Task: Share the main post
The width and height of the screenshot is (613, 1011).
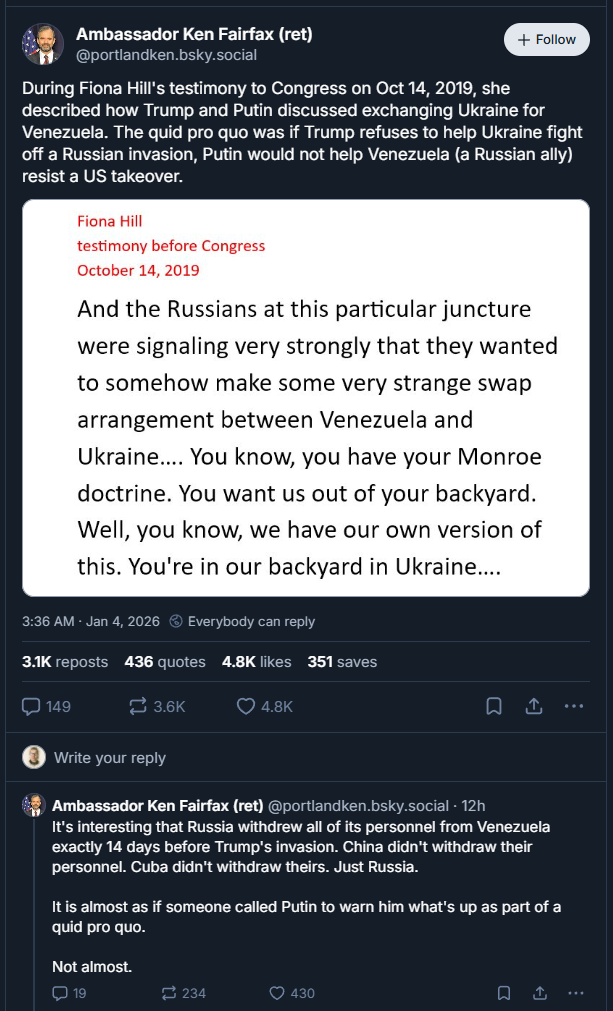Action: pyautogui.click(x=534, y=706)
